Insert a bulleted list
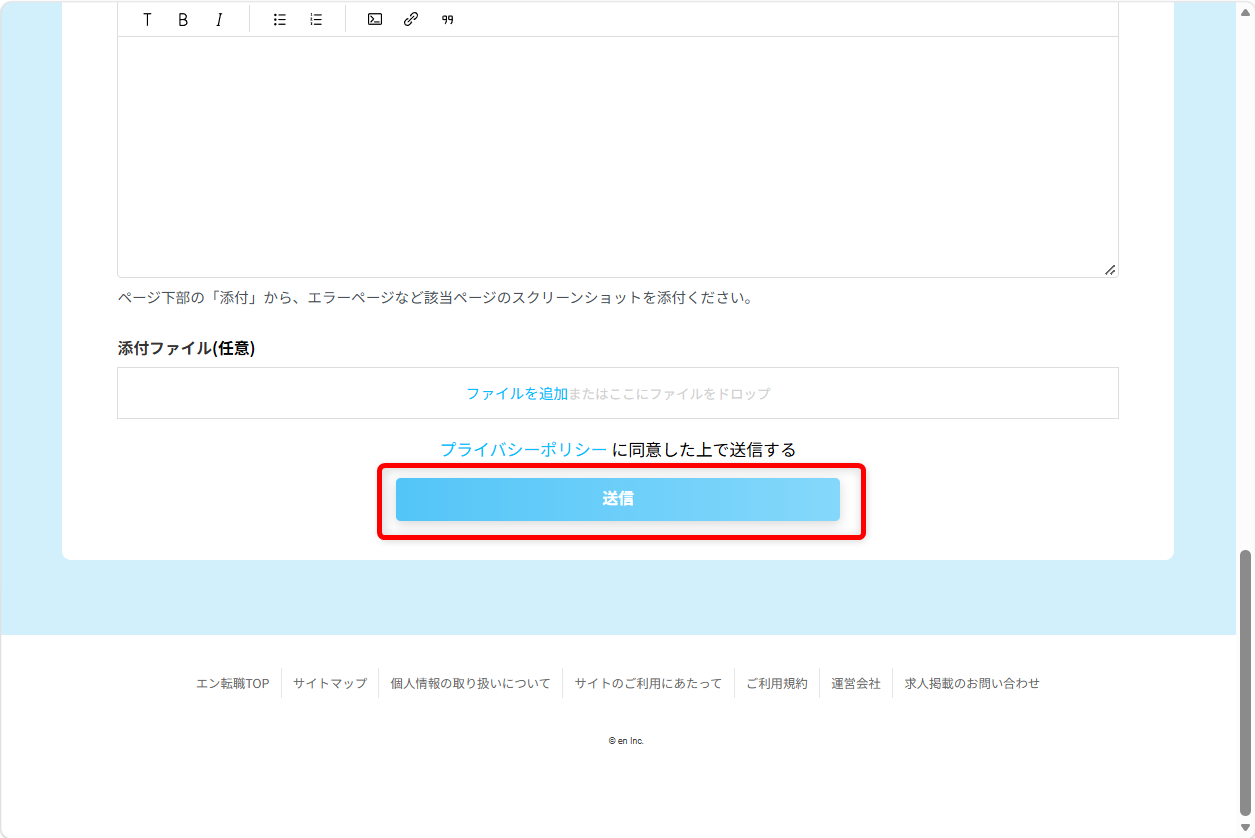The height and width of the screenshot is (838, 1255). (280, 19)
